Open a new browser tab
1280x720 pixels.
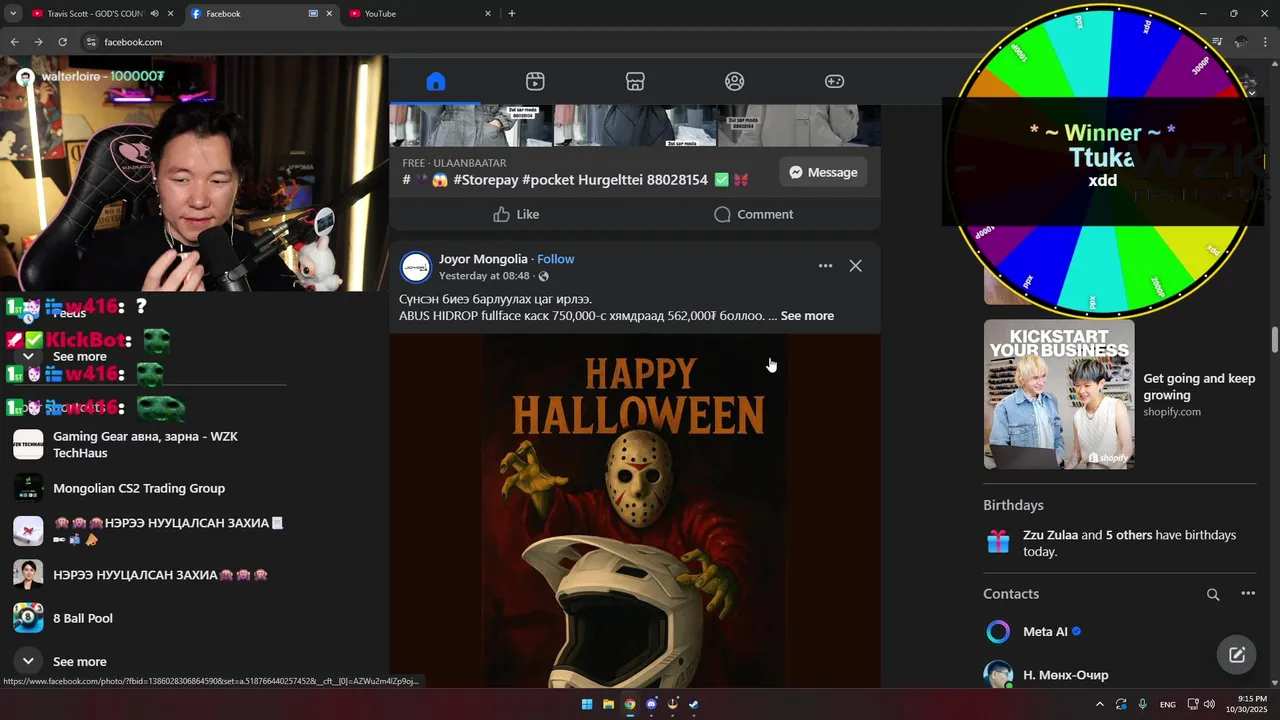coord(512,14)
